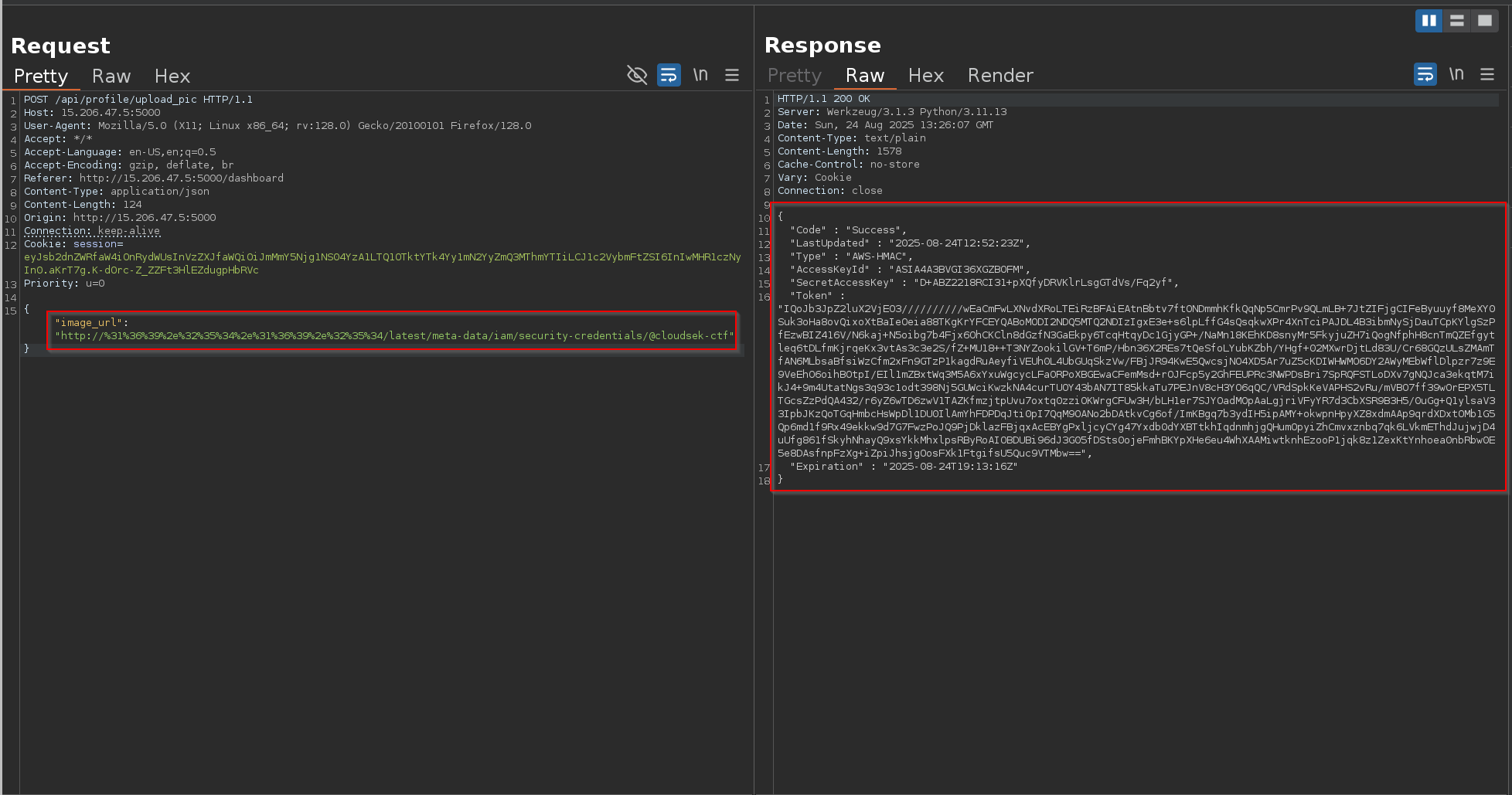Toggle line wrap icon in Request panel

pyautogui.click(x=669, y=75)
